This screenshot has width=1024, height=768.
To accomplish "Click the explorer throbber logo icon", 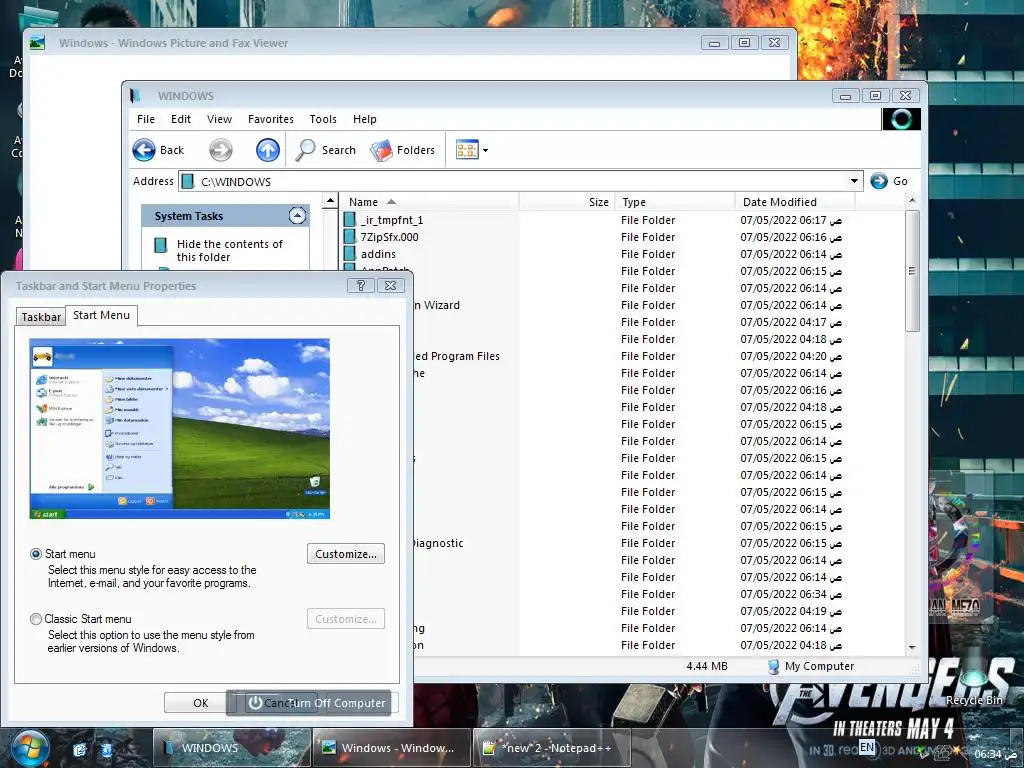I will point(901,119).
